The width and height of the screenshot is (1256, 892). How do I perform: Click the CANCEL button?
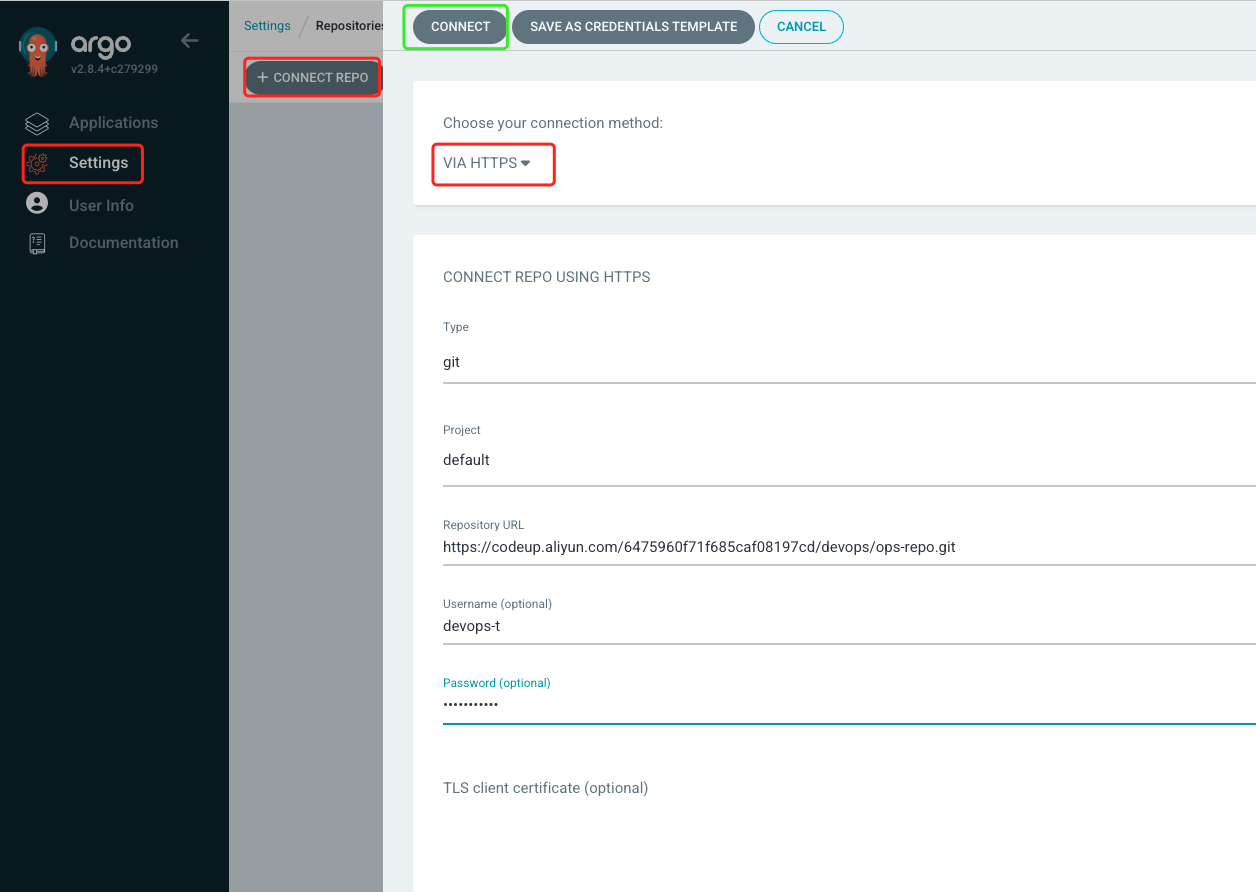801,27
